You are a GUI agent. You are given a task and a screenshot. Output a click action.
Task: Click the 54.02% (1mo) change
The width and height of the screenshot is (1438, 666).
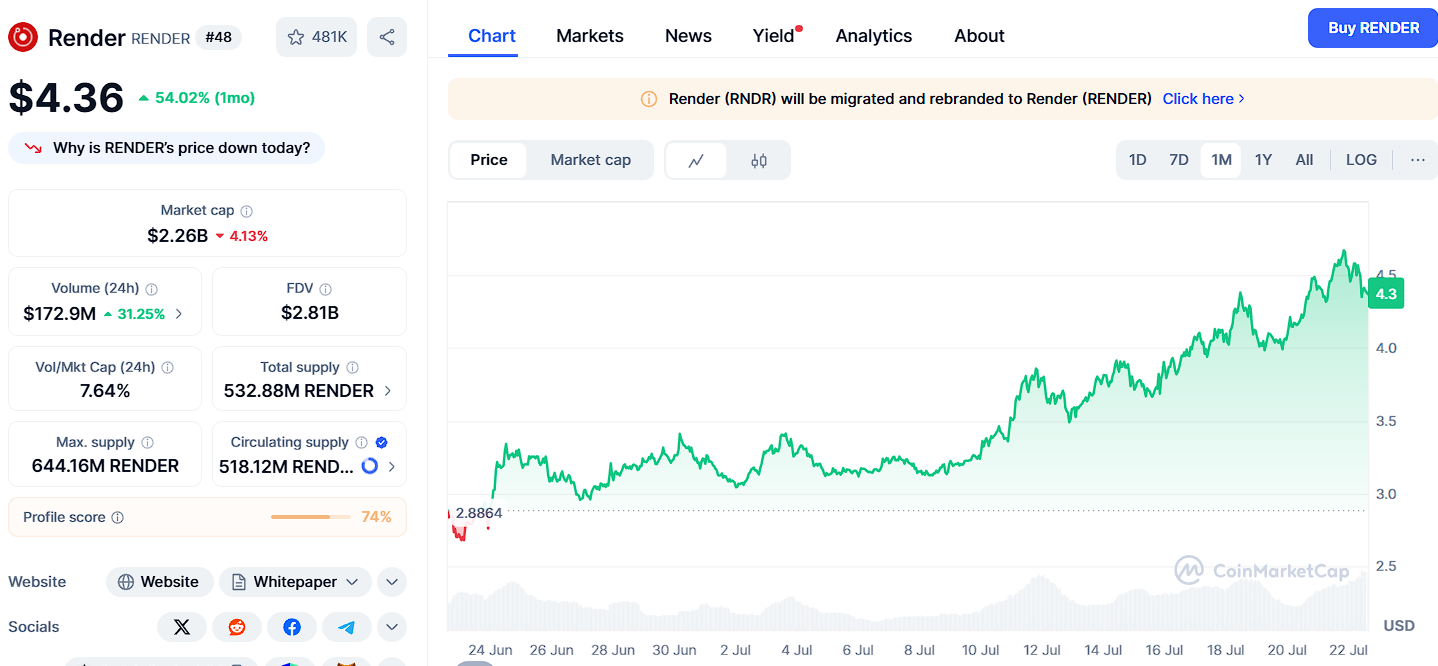(197, 98)
